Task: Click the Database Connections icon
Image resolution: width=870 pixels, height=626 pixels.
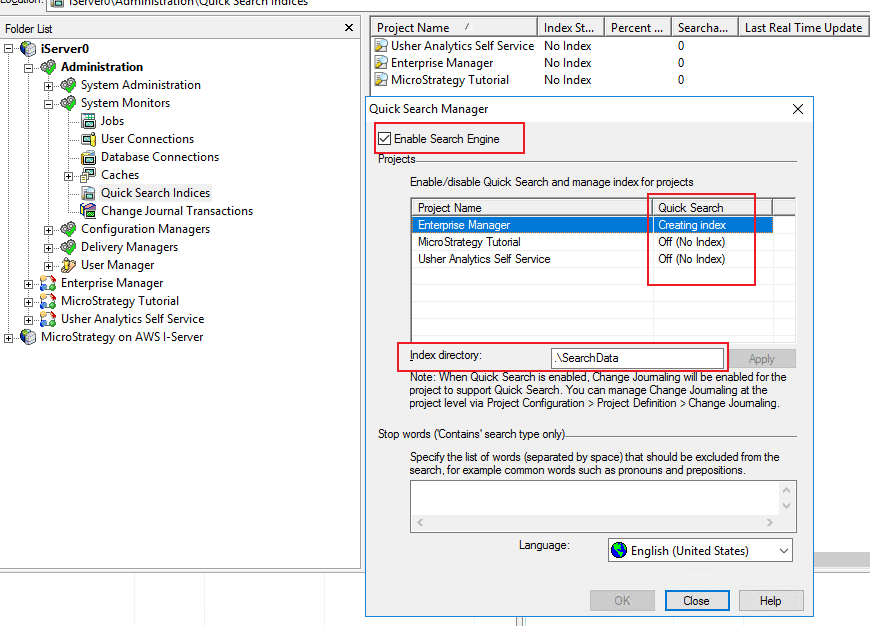Action: tap(88, 157)
